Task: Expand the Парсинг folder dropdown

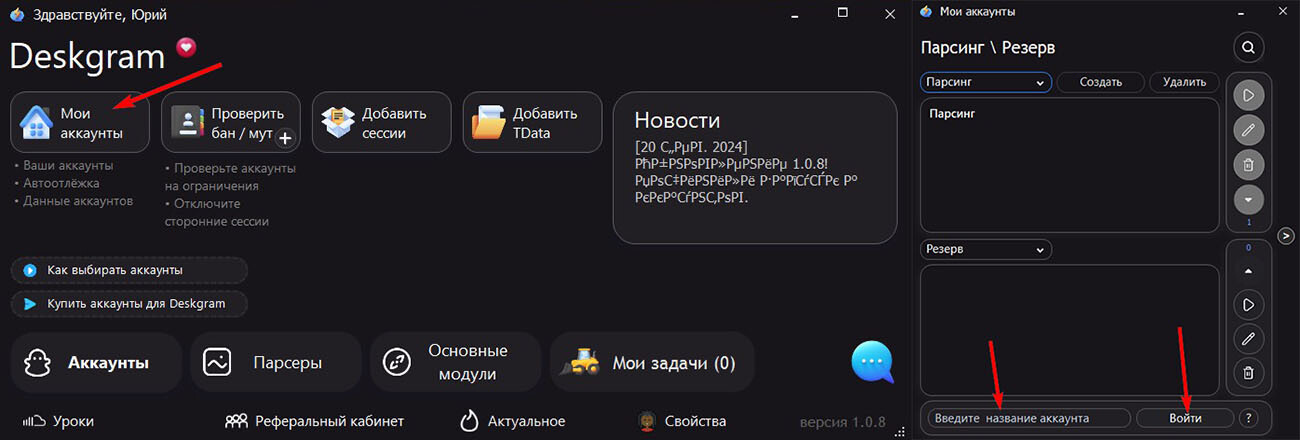Action: coord(985,82)
